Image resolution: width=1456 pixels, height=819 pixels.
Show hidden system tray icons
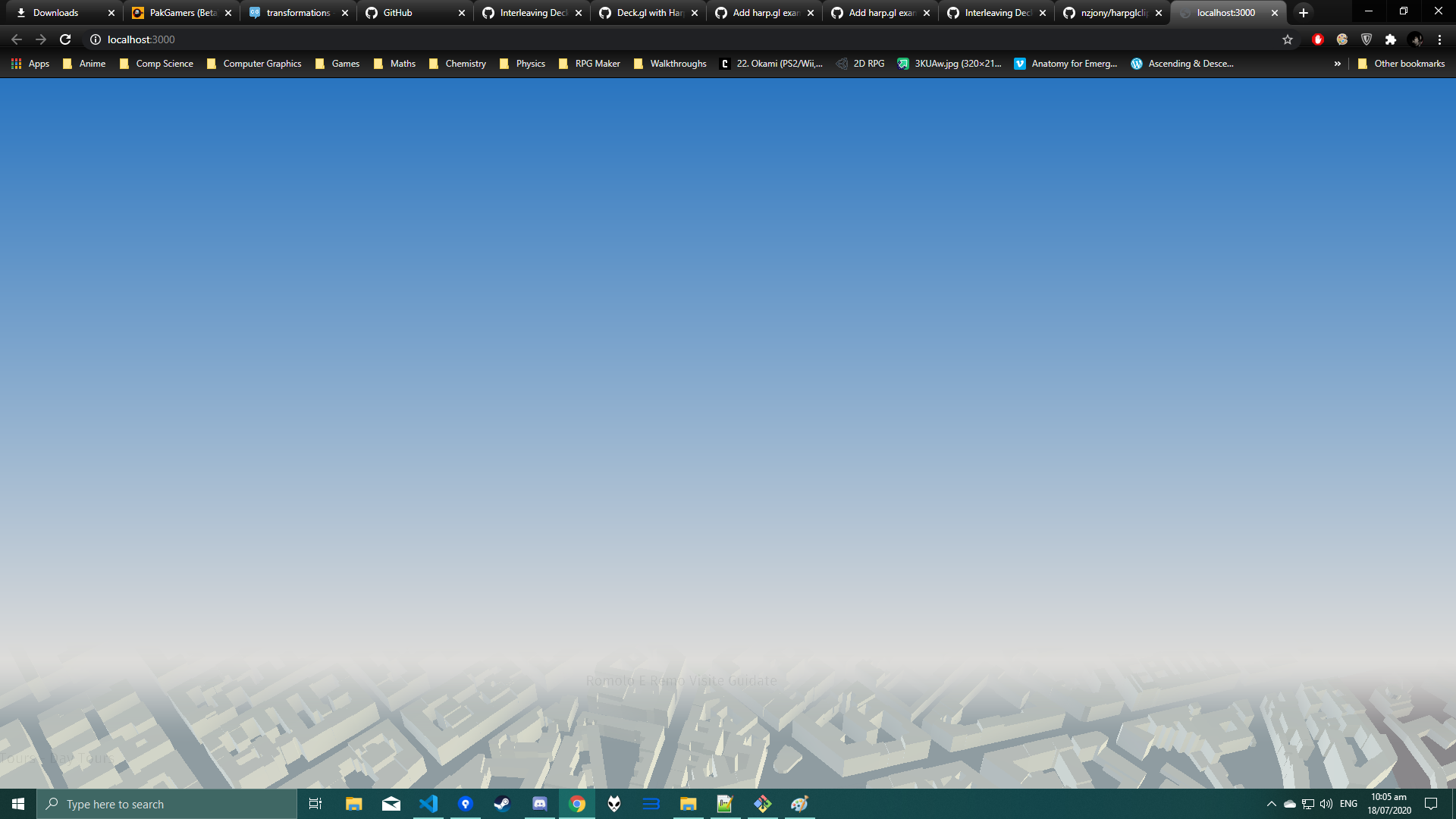pyautogui.click(x=1272, y=804)
